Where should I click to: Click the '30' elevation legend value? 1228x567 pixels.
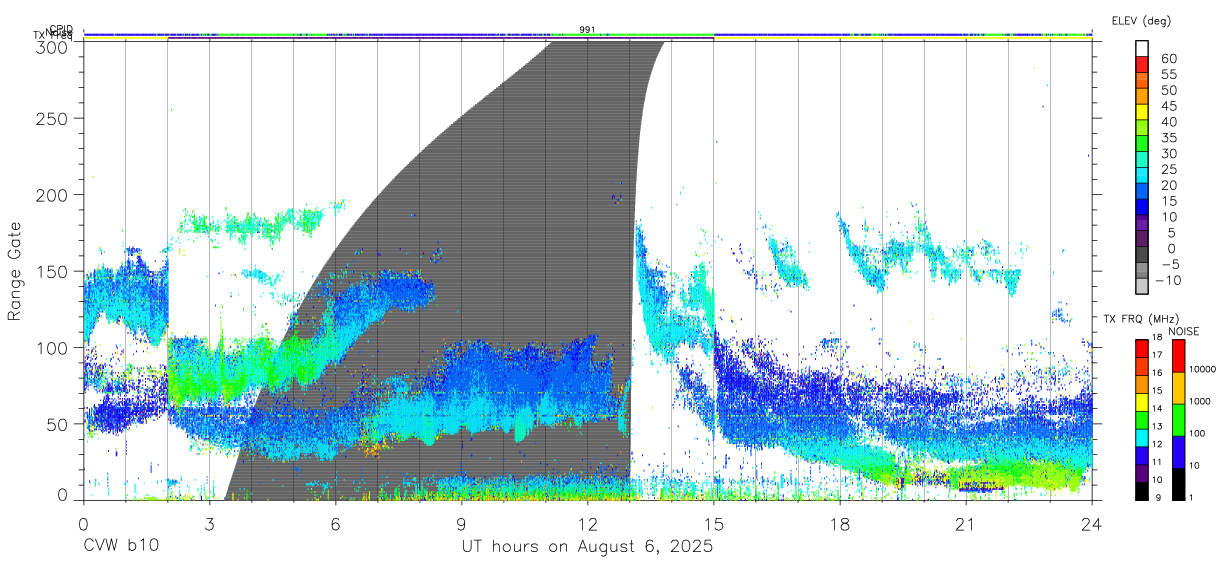[1168, 154]
